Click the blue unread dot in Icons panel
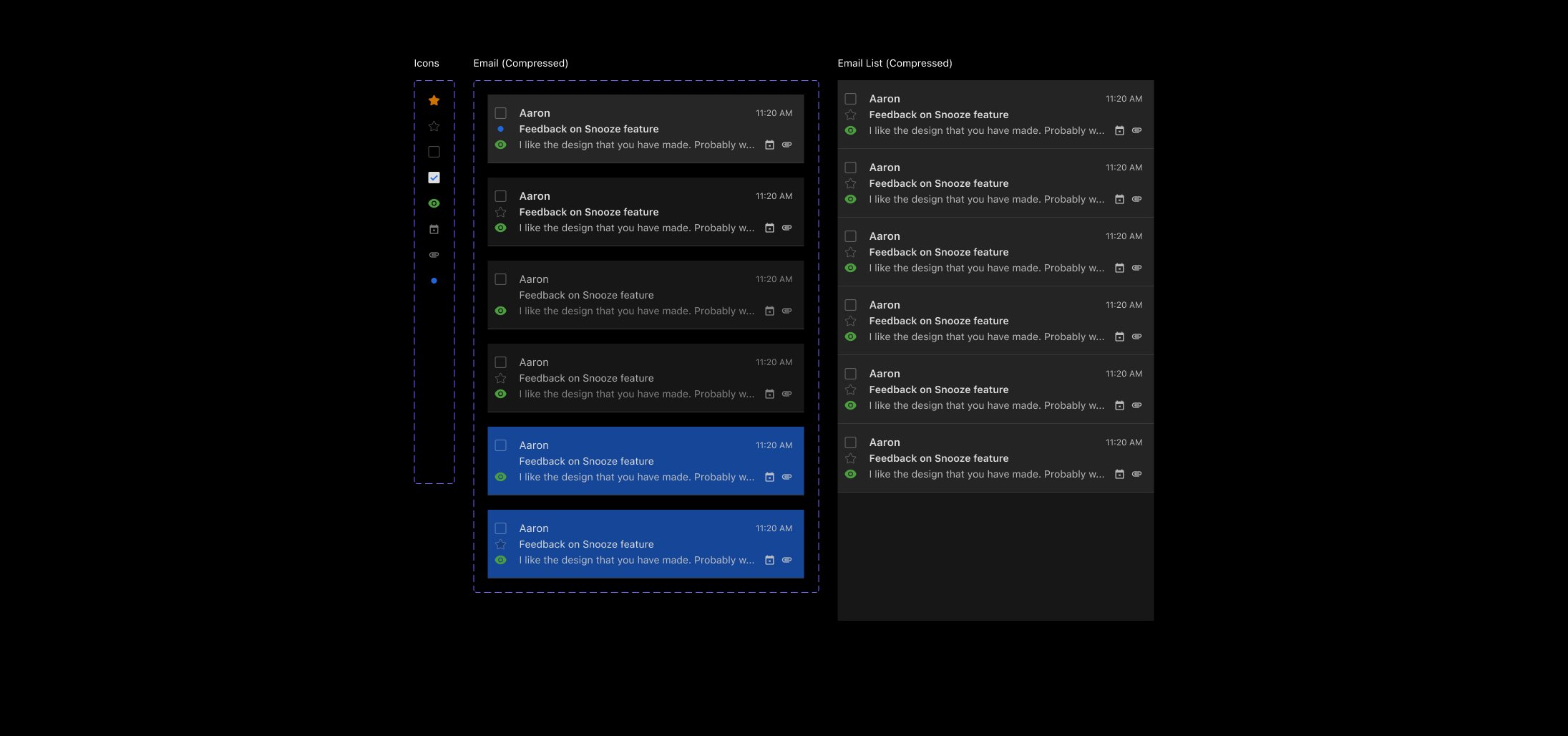This screenshot has height=736, width=1568. click(x=434, y=281)
